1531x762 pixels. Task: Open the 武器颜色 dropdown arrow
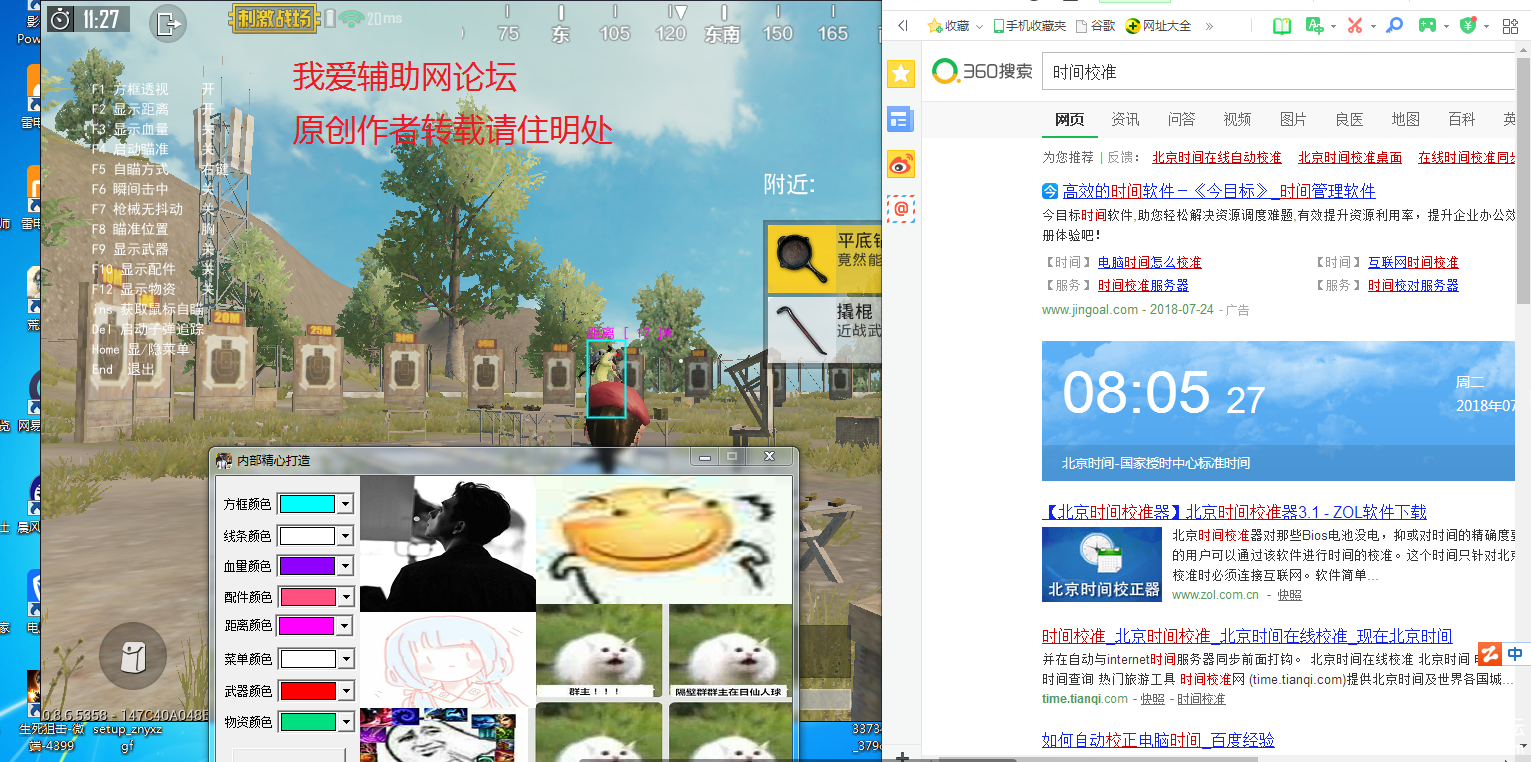tap(346, 691)
